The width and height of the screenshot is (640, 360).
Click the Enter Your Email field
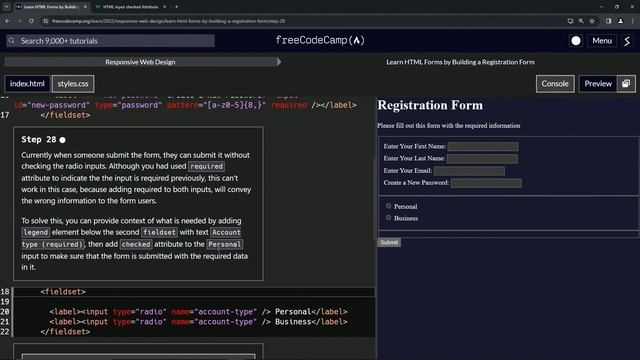point(469,171)
